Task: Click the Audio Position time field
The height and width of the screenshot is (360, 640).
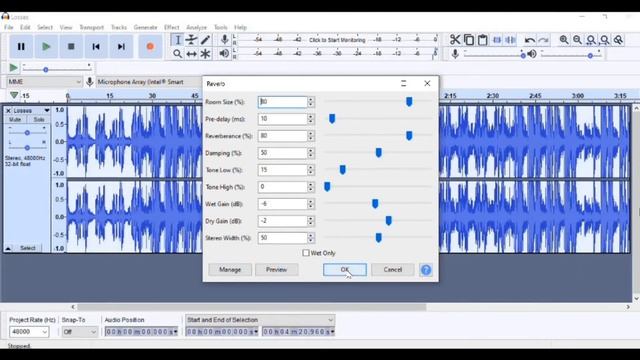Action: (x=141, y=332)
